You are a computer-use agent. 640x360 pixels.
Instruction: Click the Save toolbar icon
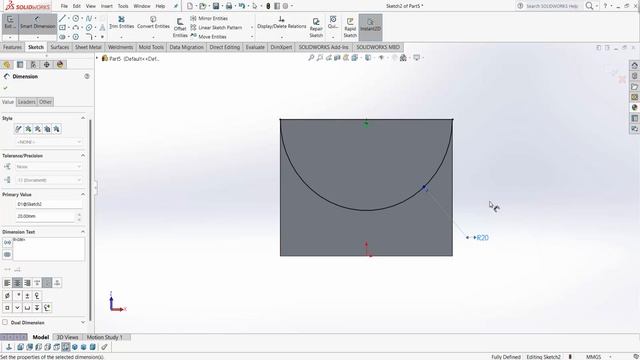click(x=216, y=6)
